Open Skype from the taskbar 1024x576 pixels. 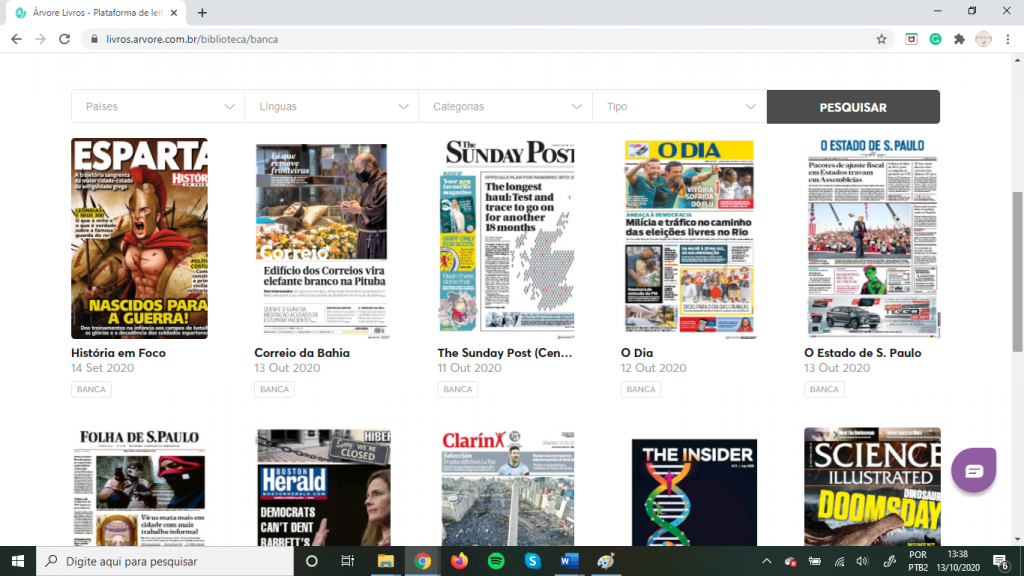(x=533, y=561)
